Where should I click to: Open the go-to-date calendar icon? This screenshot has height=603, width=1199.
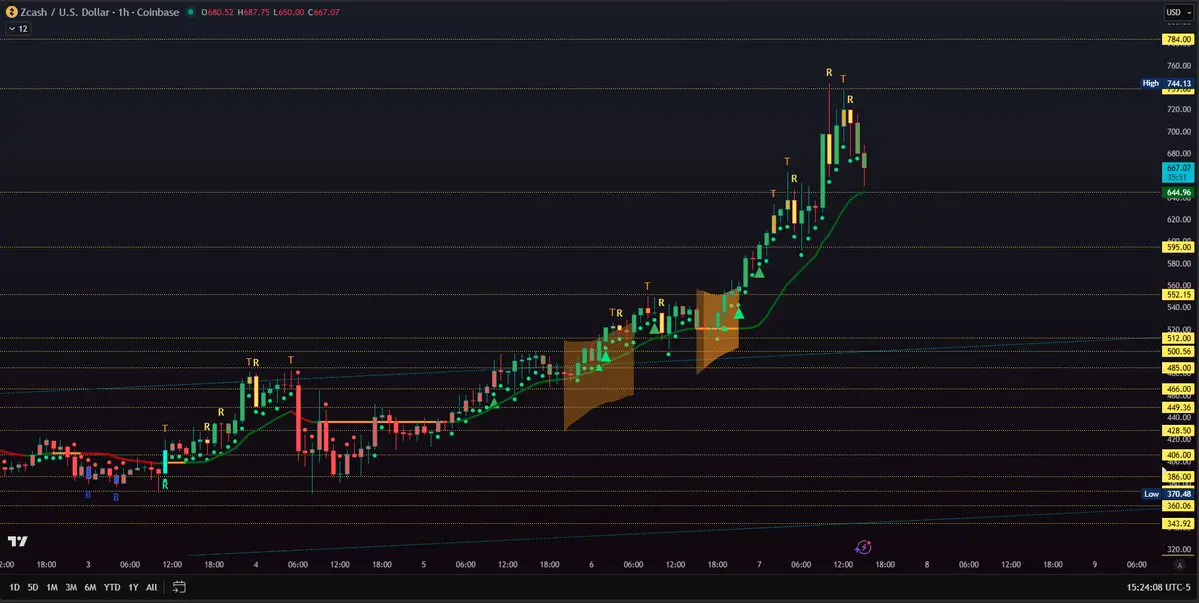tap(179, 587)
